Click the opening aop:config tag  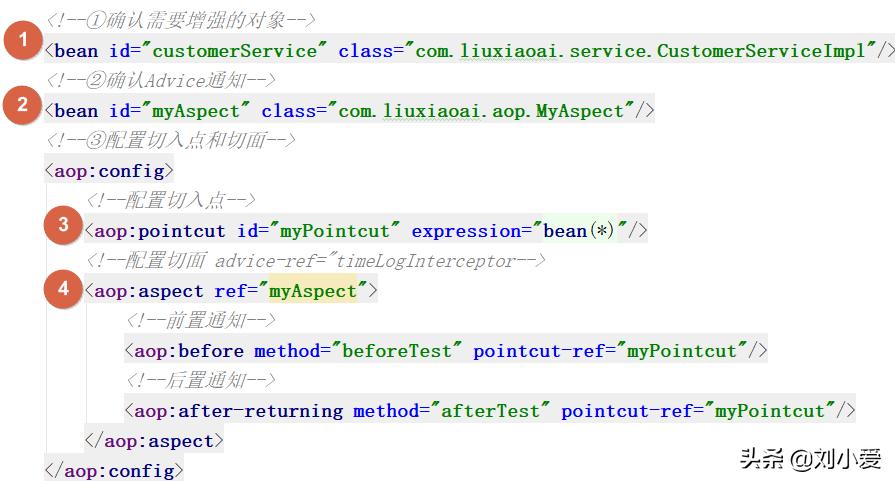point(109,171)
